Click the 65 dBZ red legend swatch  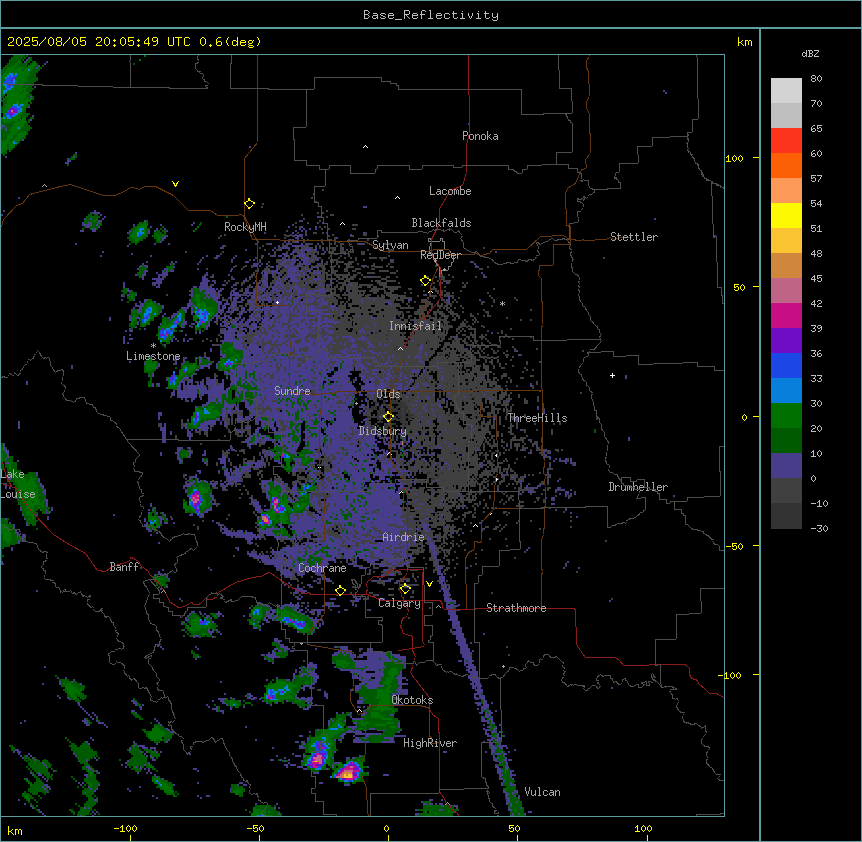pyautogui.click(x=786, y=141)
